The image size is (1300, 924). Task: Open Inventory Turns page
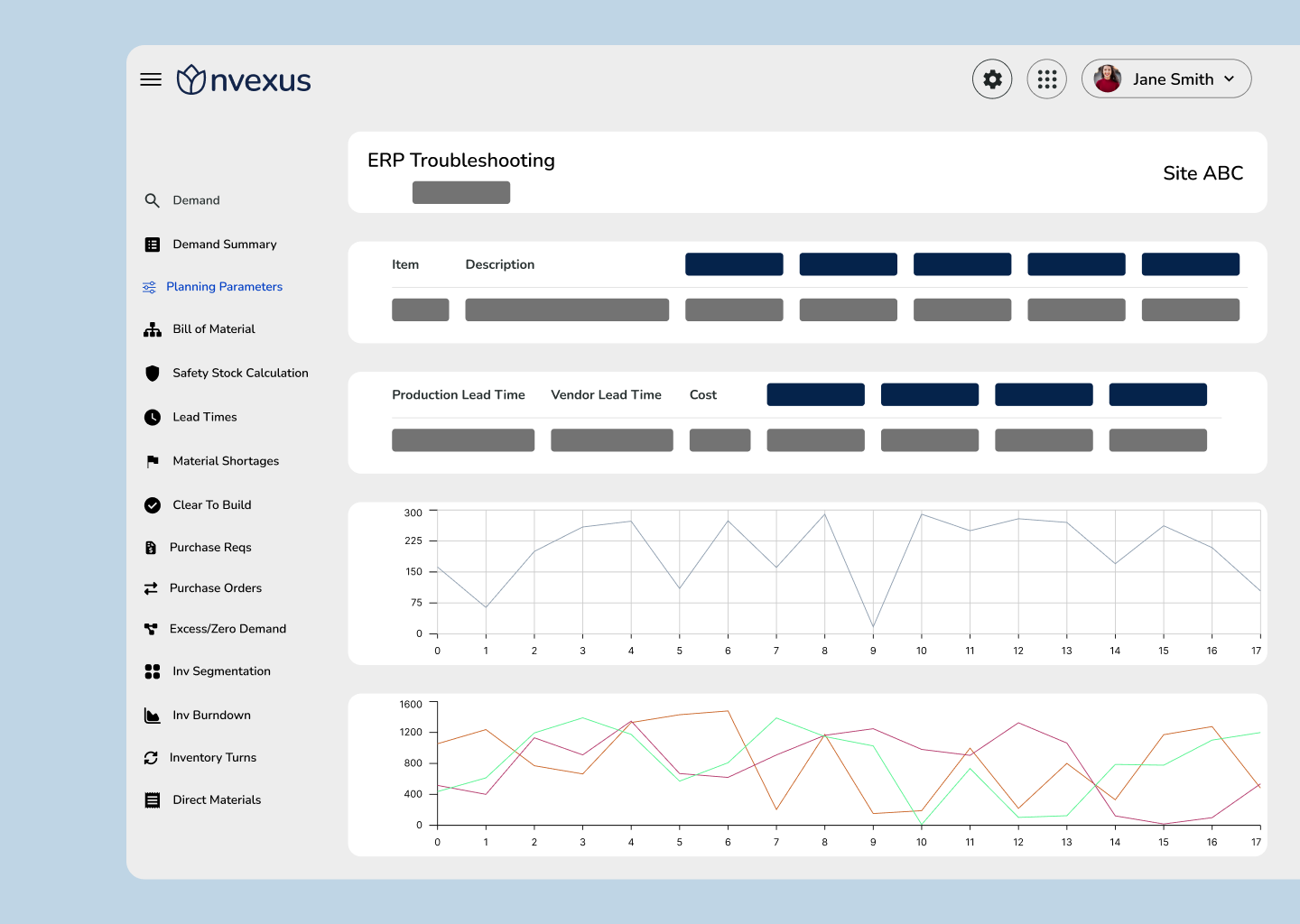pyautogui.click(x=213, y=758)
